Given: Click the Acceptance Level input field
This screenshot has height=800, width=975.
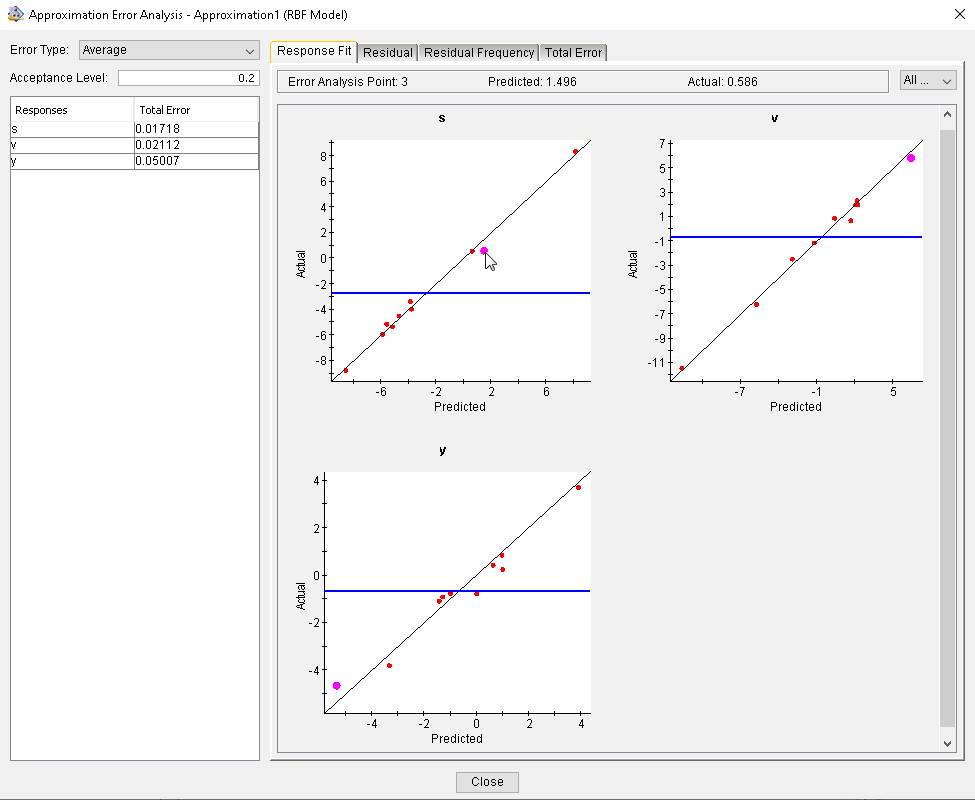Looking at the screenshot, I should coord(188,78).
